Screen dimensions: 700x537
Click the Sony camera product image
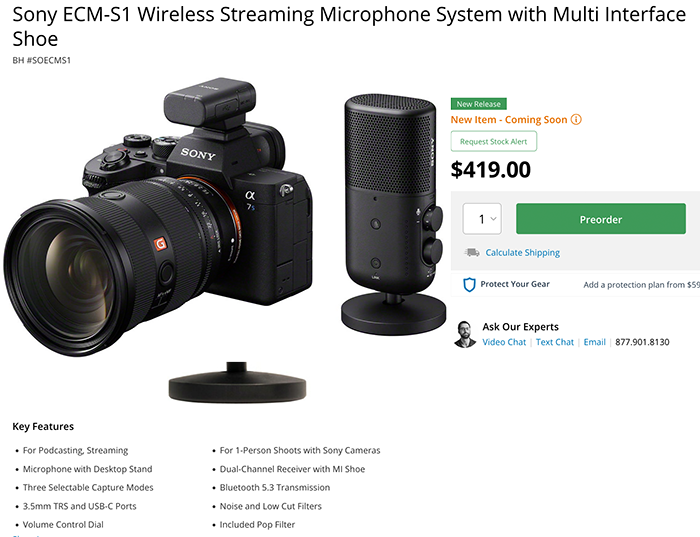pyautogui.click(x=158, y=216)
